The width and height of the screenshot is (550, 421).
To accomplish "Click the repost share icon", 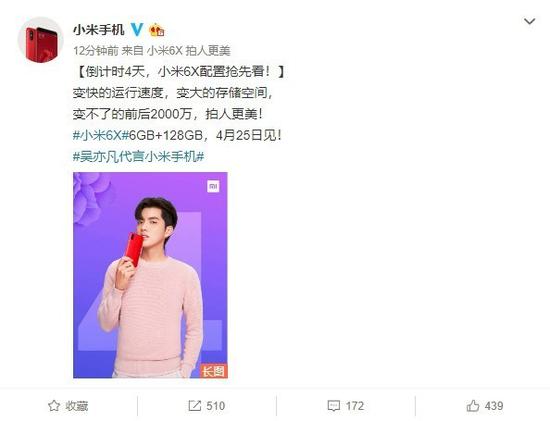I will point(194,406).
